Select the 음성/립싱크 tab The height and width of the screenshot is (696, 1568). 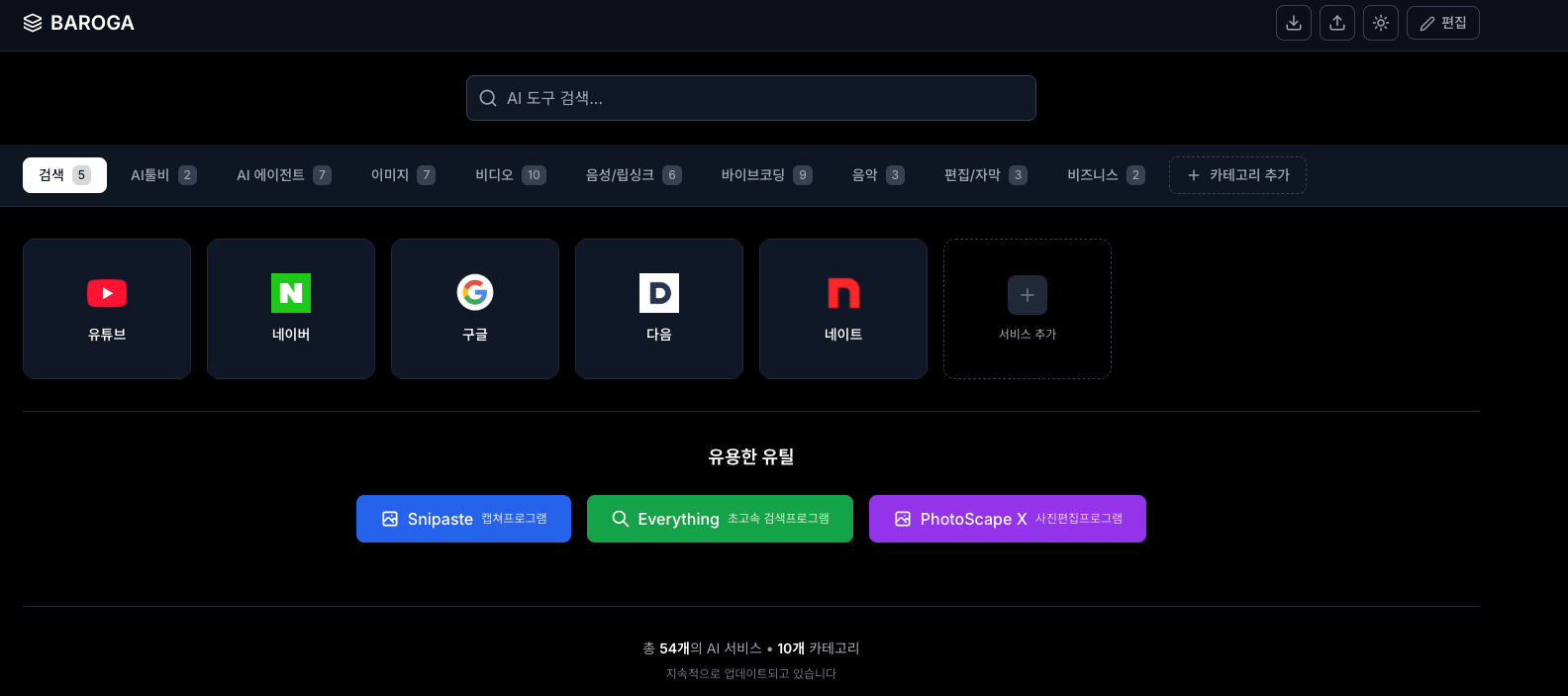[634, 175]
